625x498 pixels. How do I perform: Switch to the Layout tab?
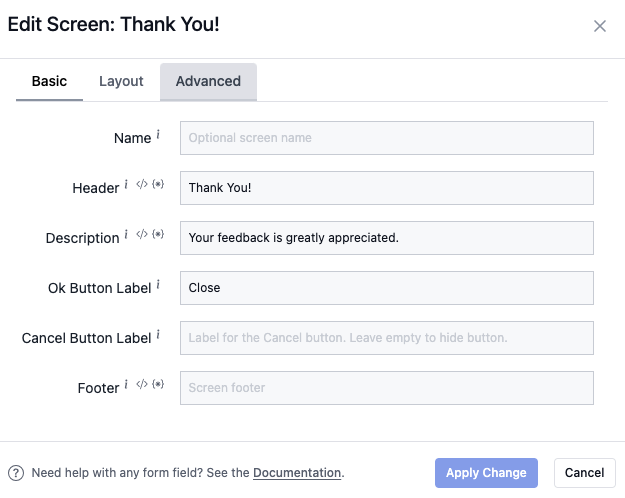(121, 81)
